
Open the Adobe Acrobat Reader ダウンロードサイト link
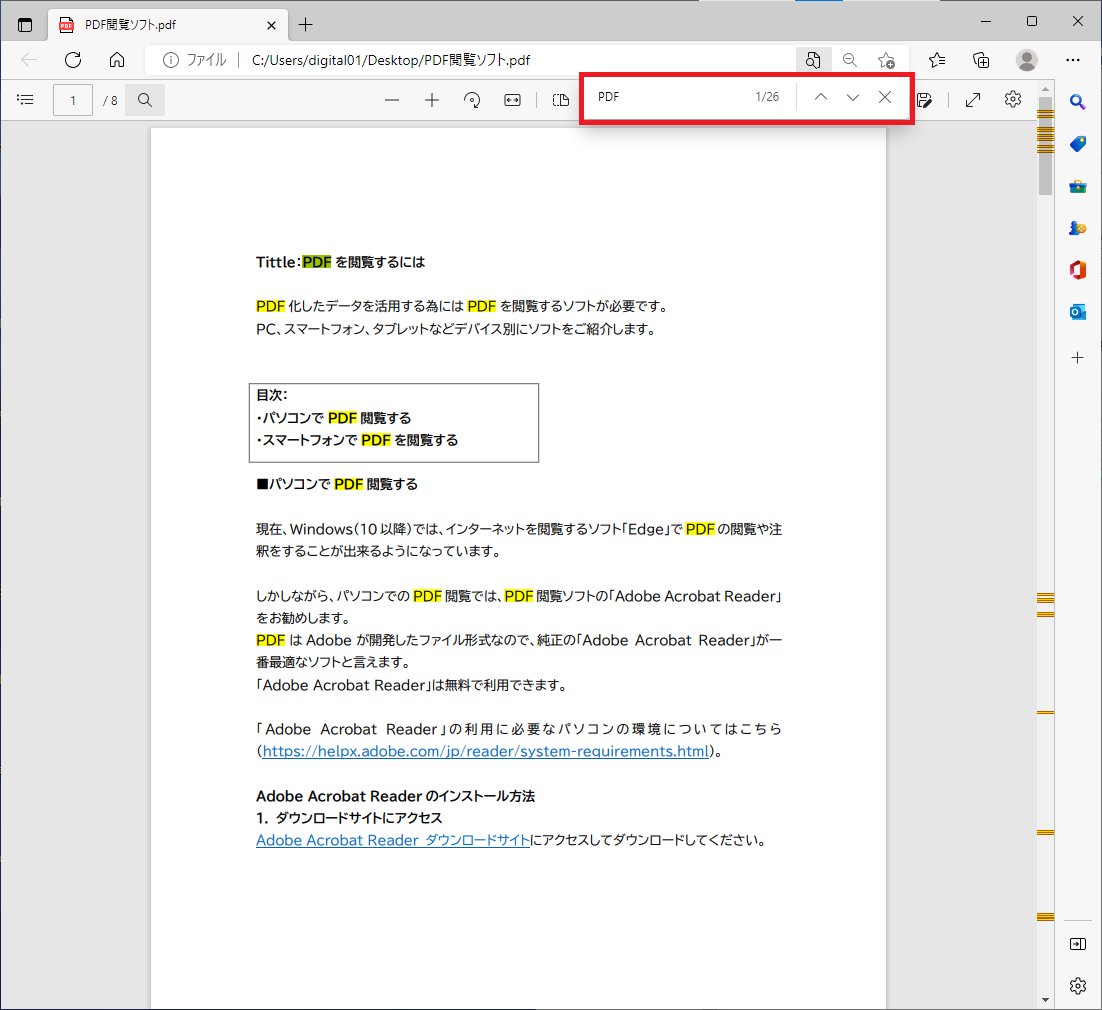click(x=393, y=841)
